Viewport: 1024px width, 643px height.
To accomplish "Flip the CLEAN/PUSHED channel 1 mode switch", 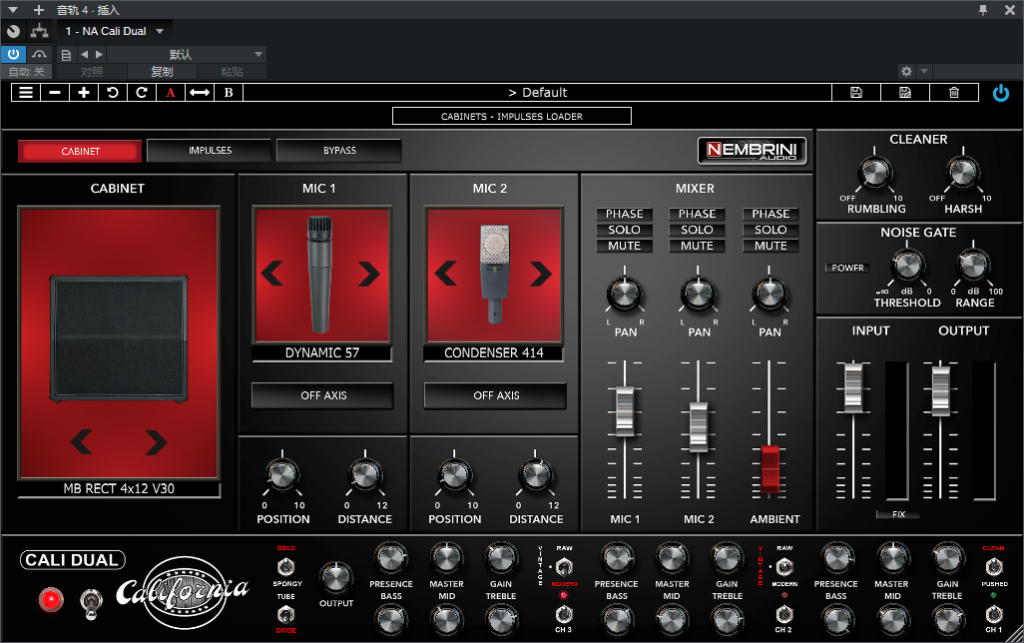I will click(993, 567).
